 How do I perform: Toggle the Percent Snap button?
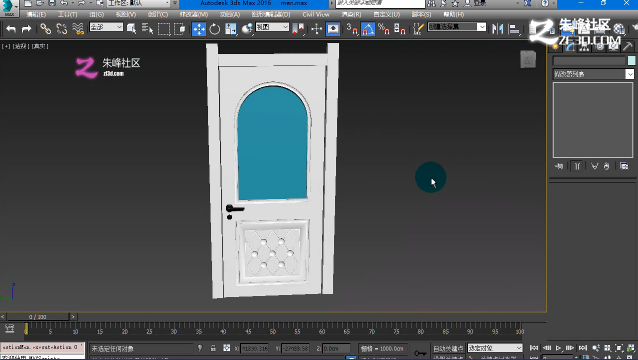(384, 29)
